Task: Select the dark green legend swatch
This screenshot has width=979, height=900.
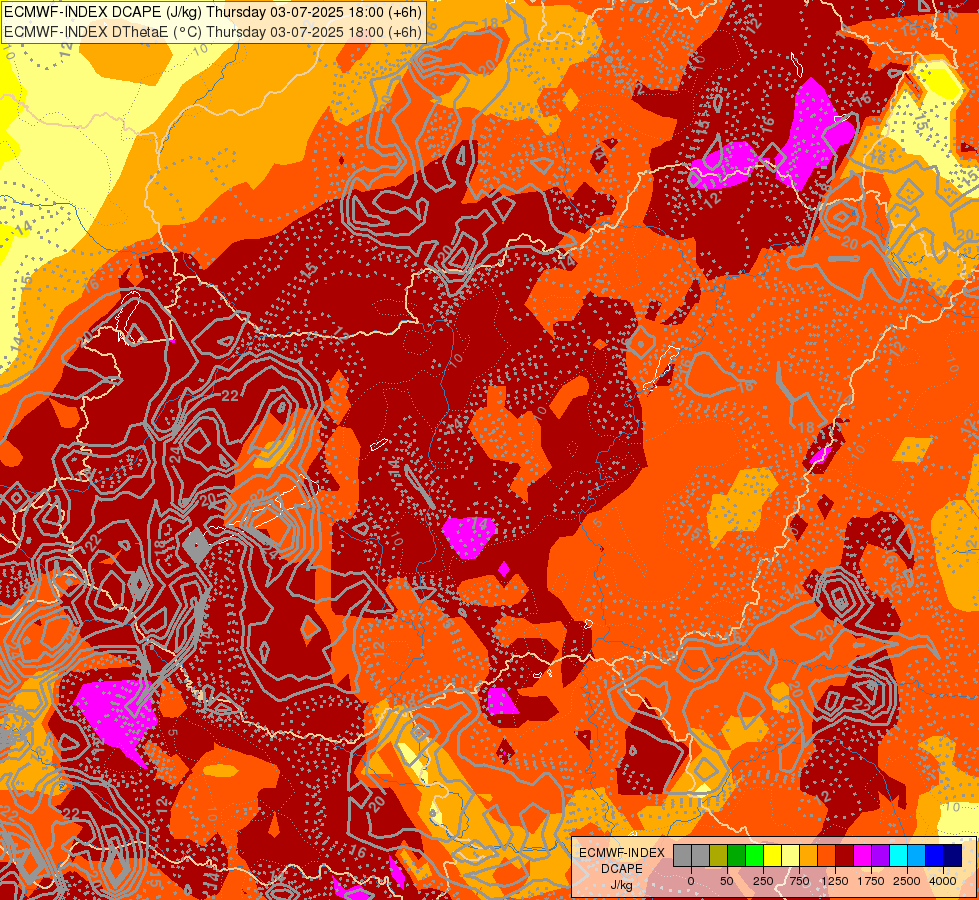Action: pos(737,856)
